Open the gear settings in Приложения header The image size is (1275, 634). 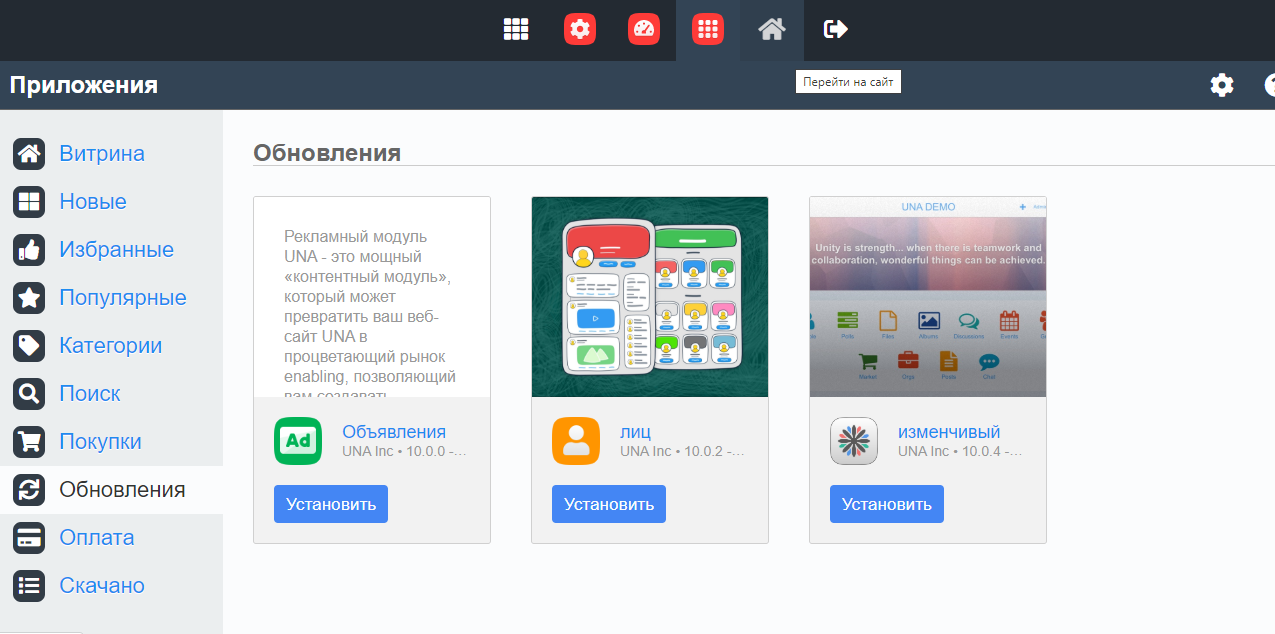point(1221,86)
